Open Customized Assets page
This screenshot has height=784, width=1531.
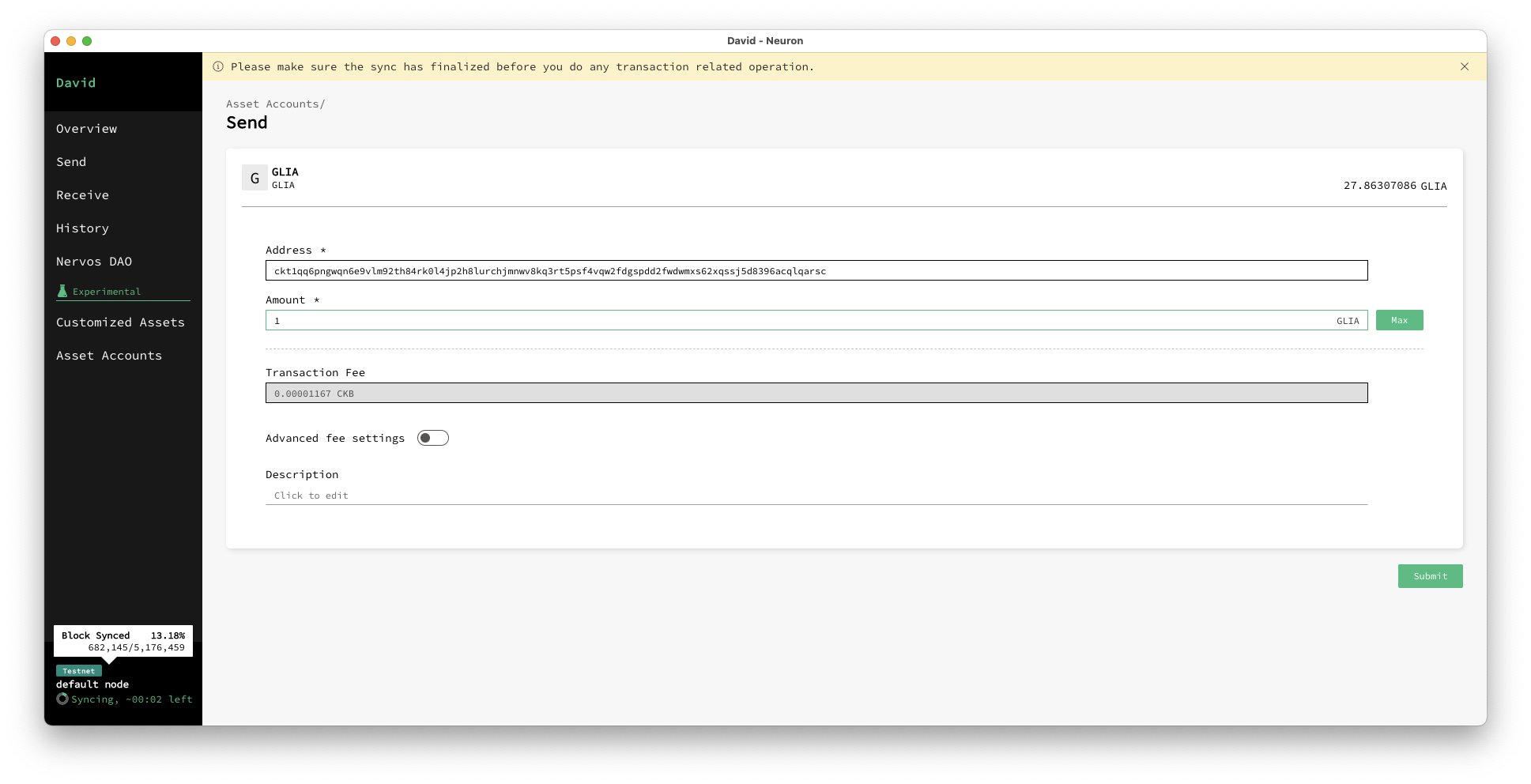pyautogui.click(x=120, y=322)
